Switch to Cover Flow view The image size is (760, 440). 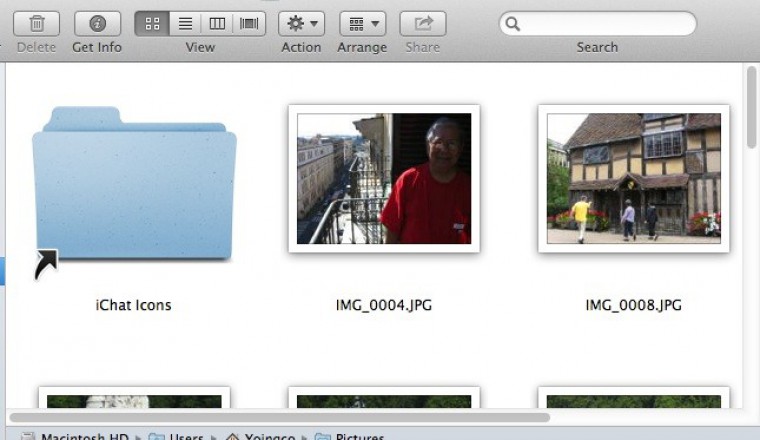[x=249, y=24]
